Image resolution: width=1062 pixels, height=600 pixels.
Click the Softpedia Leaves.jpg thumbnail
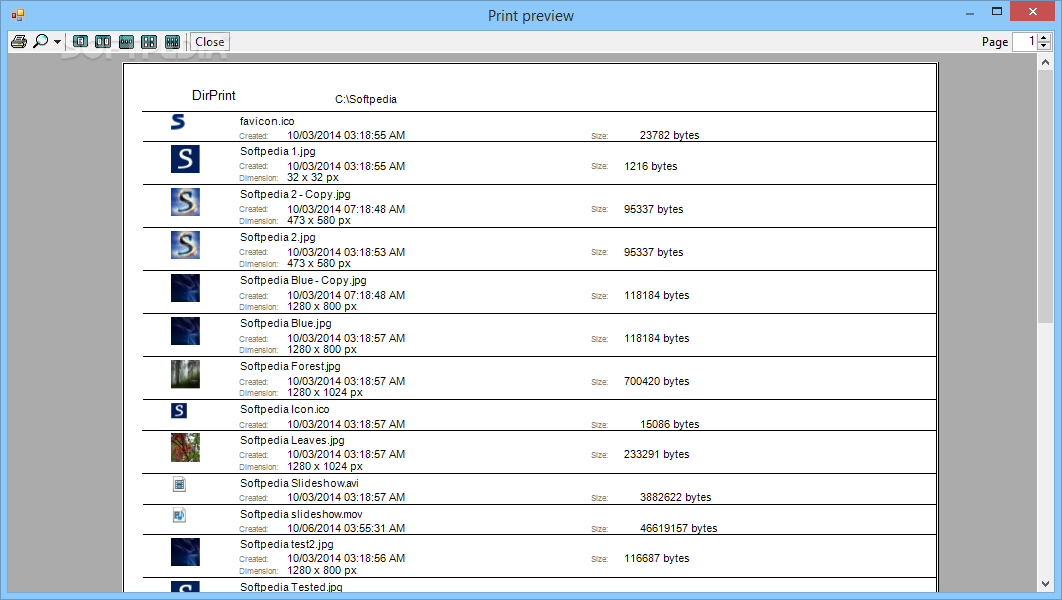point(185,448)
